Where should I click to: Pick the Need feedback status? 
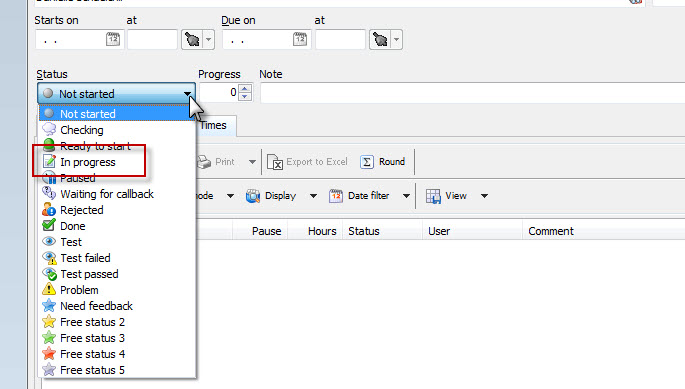pos(117,306)
